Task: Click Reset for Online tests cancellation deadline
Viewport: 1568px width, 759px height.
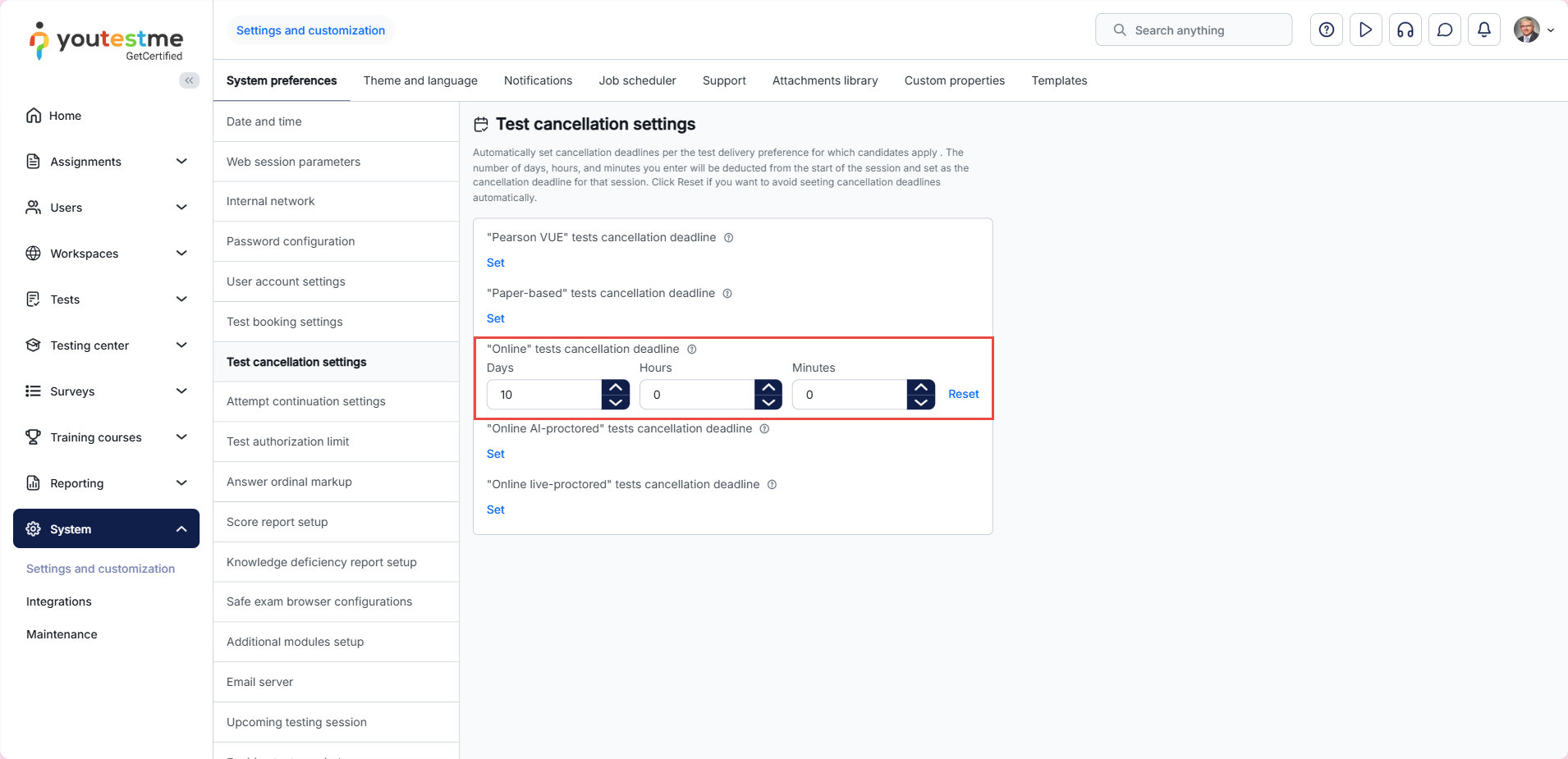Action: [x=963, y=395]
